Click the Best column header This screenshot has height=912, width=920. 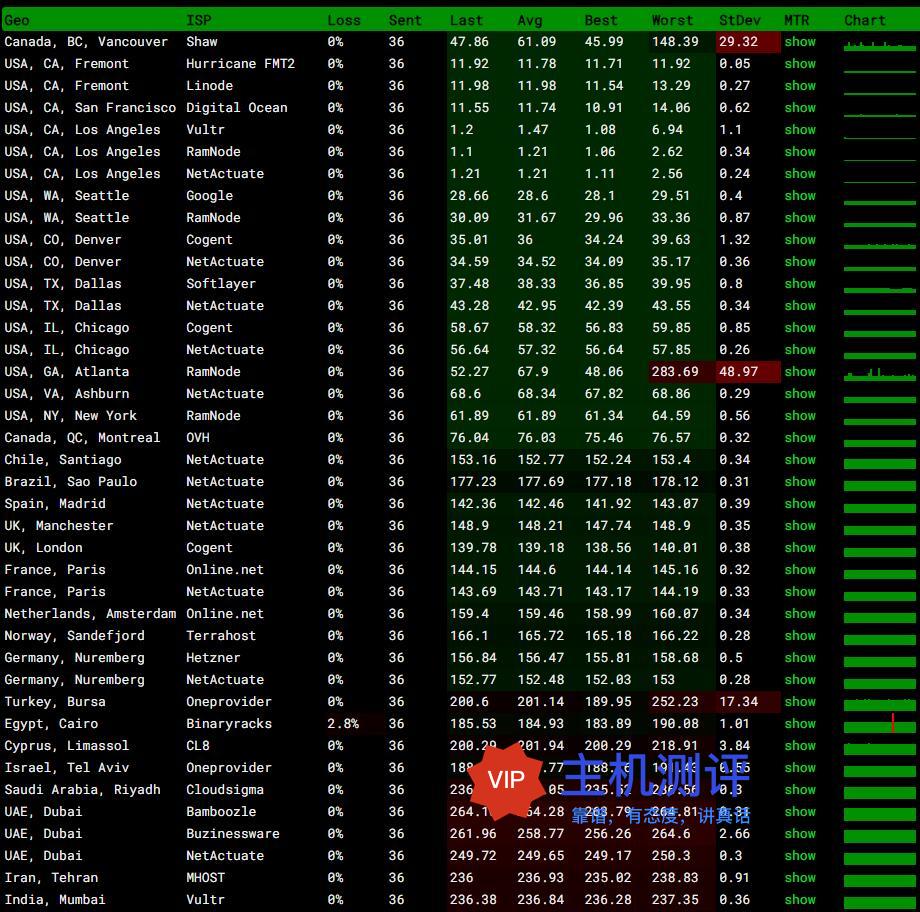pos(601,21)
